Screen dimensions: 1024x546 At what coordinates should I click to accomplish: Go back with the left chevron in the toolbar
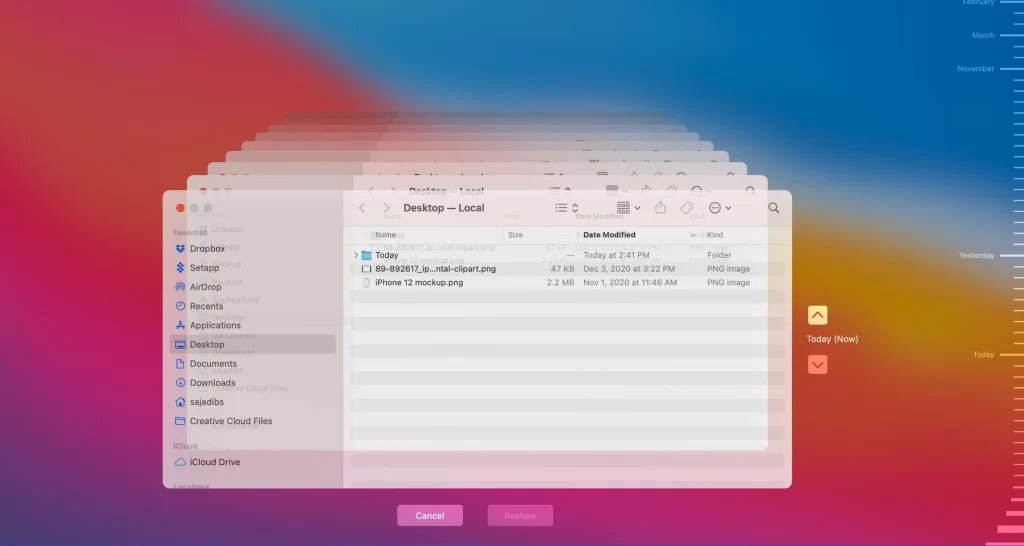click(362, 208)
